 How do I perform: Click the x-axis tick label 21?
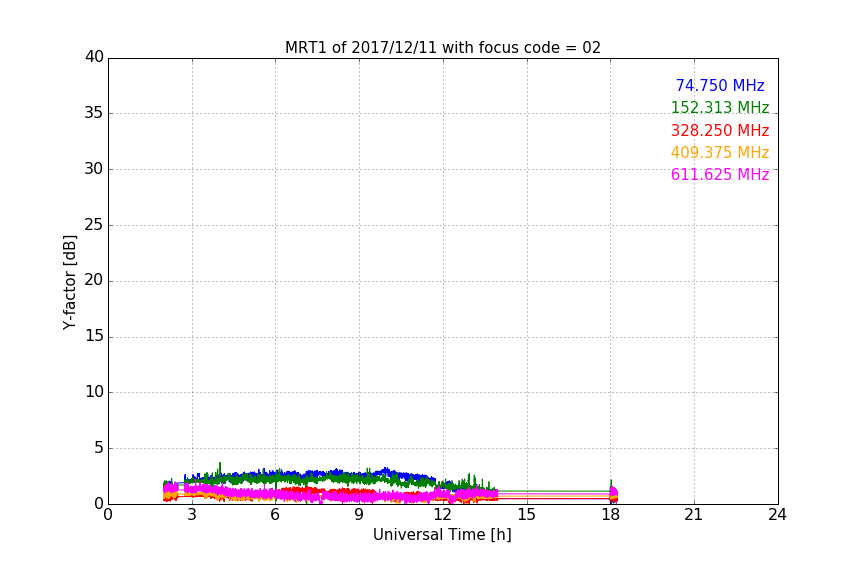(x=694, y=515)
